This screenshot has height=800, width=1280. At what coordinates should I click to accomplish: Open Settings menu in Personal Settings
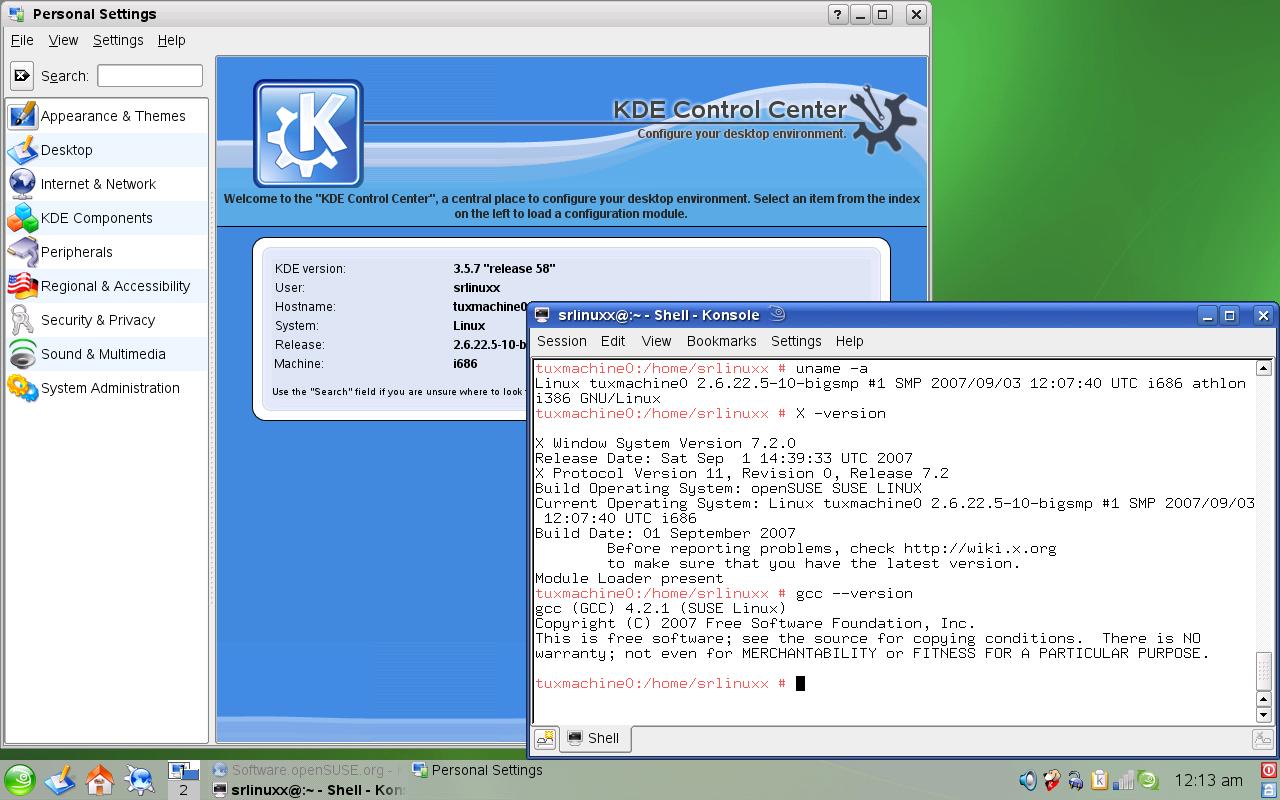click(118, 40)
